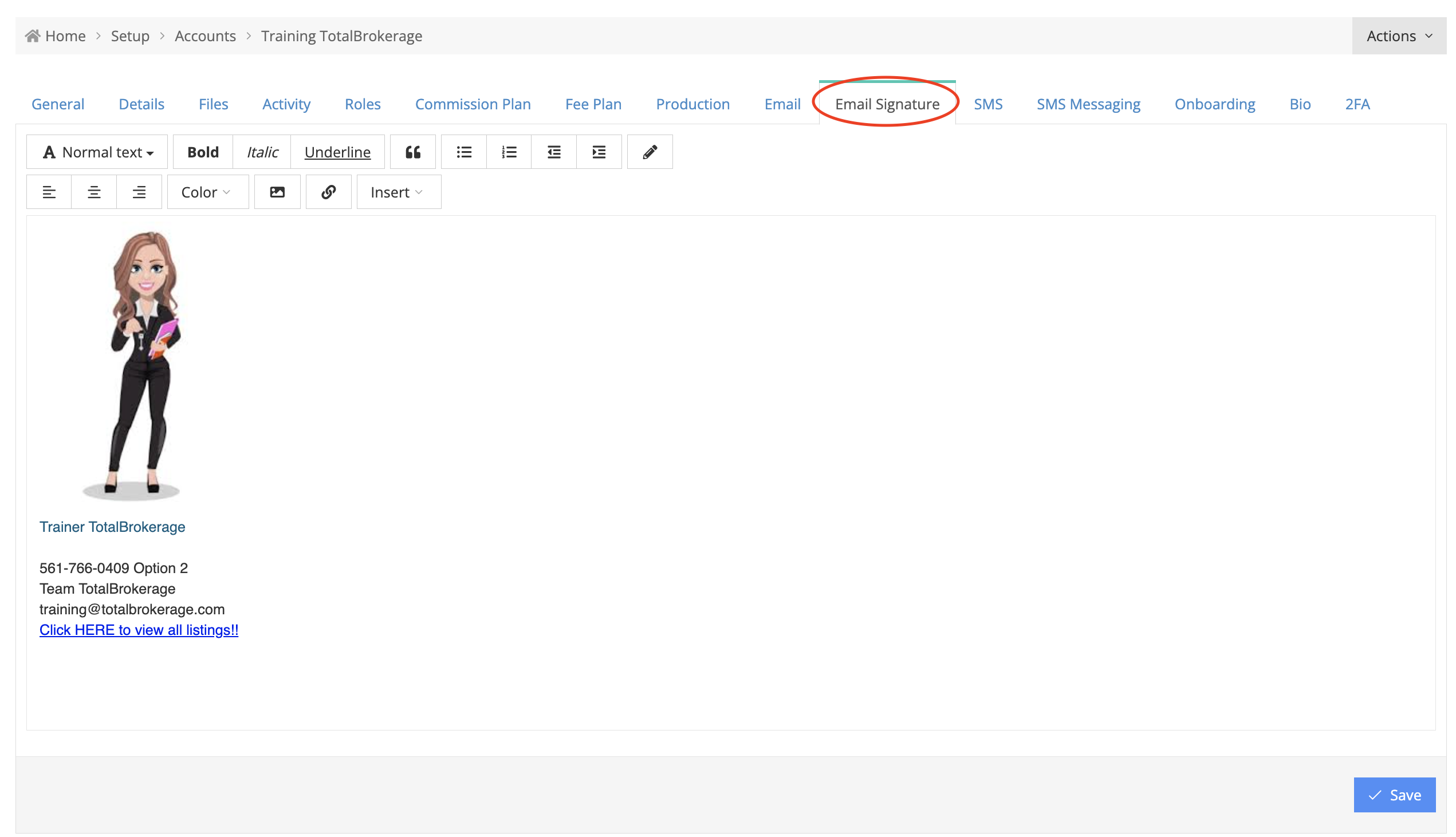Open the Color dropdown
This screenshot has width=1456, height=837.
[x=207, y=192]
